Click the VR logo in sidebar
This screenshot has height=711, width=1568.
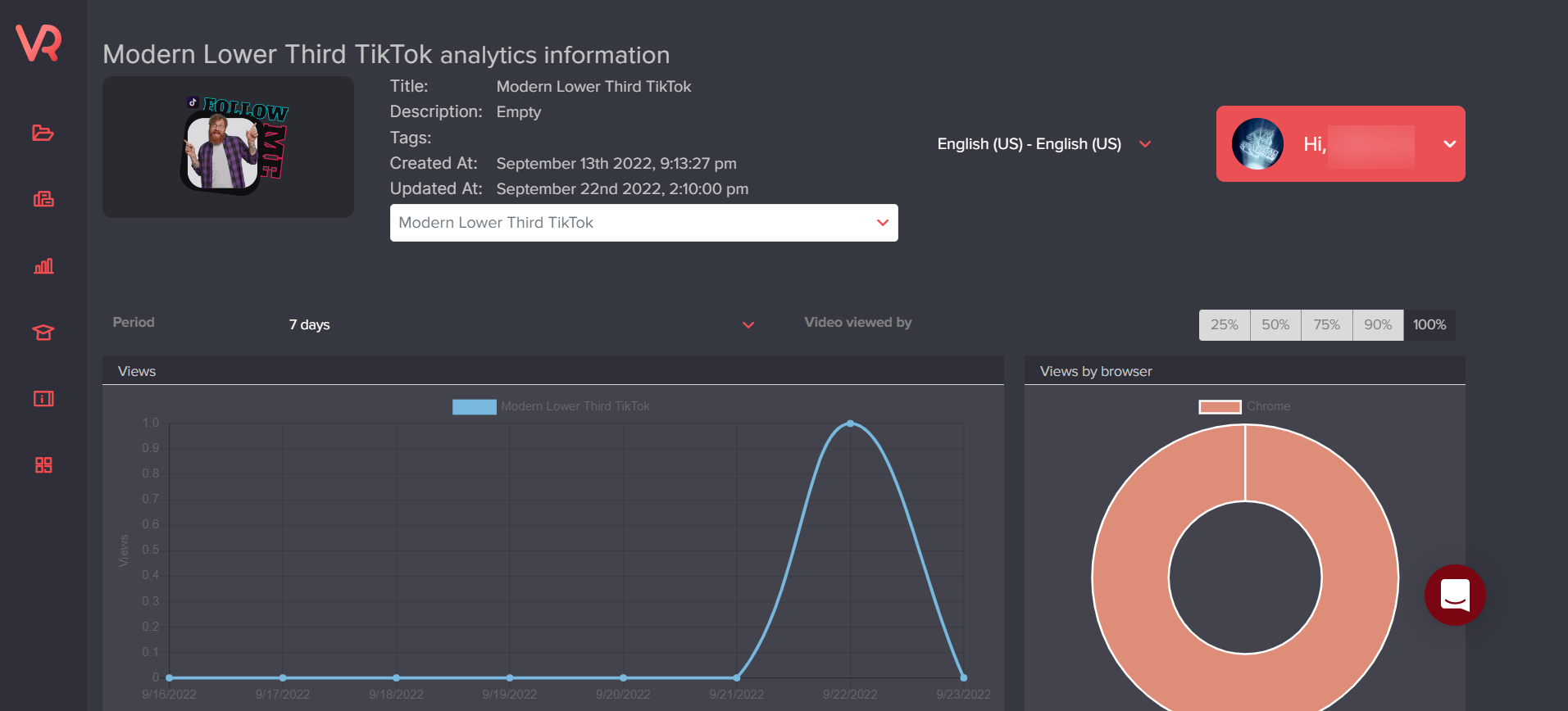(39, 43)
